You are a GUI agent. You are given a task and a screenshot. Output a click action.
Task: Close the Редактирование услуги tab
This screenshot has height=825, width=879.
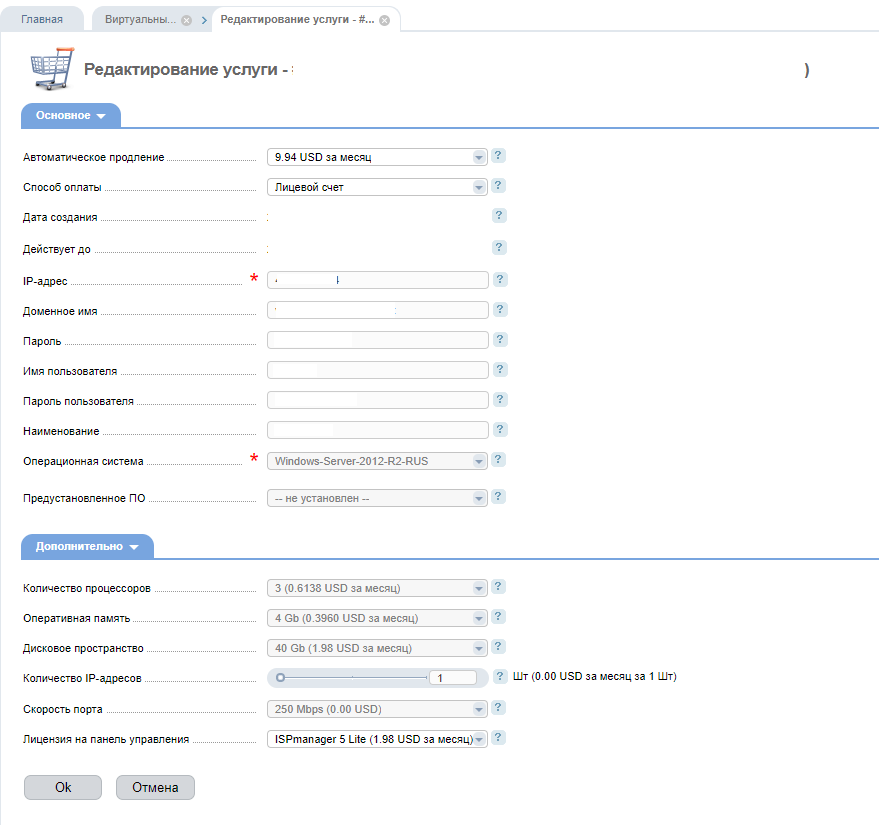(384, 20)
